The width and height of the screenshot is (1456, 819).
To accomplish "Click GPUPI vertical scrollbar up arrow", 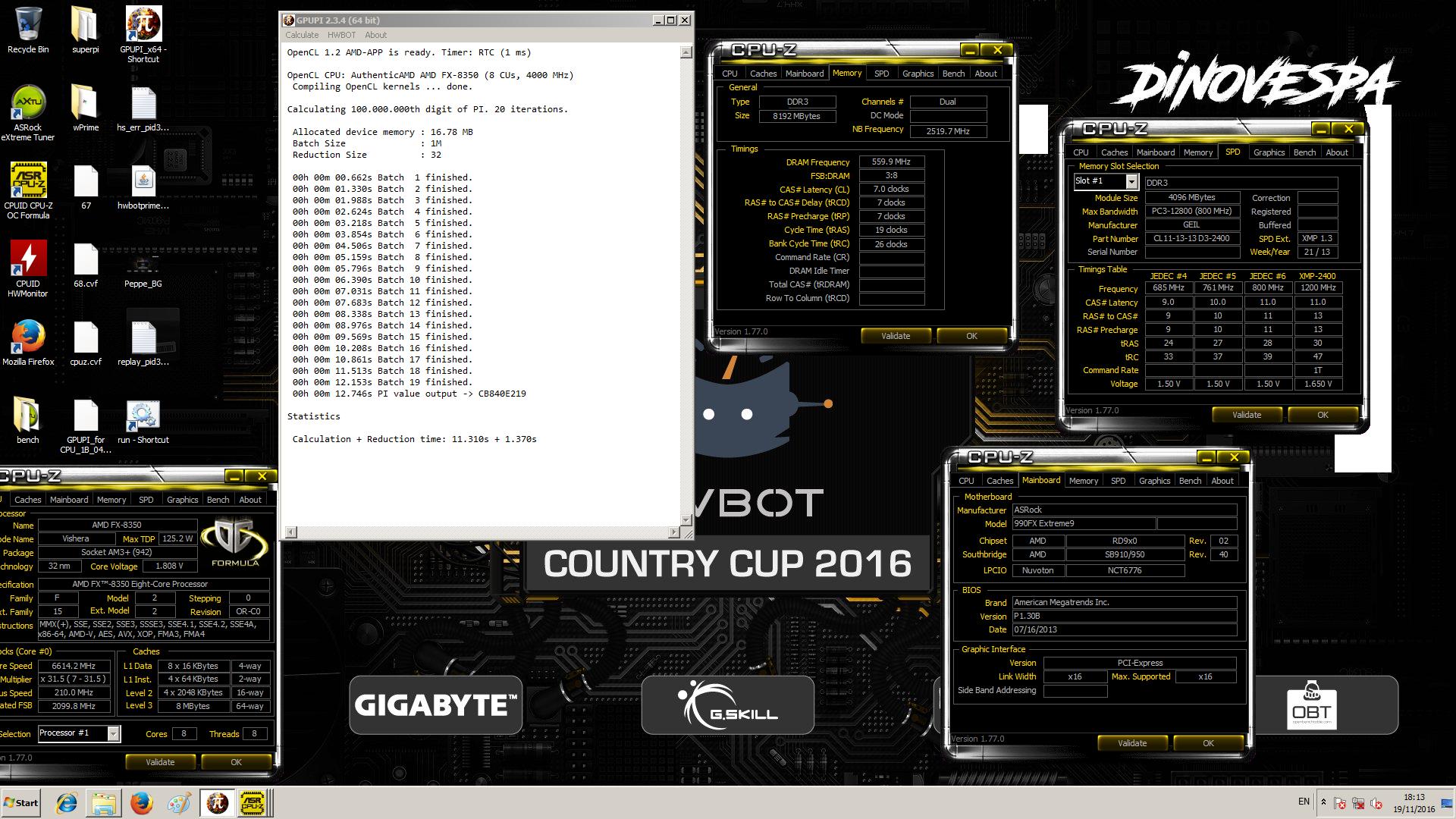I will pos(686,52).
